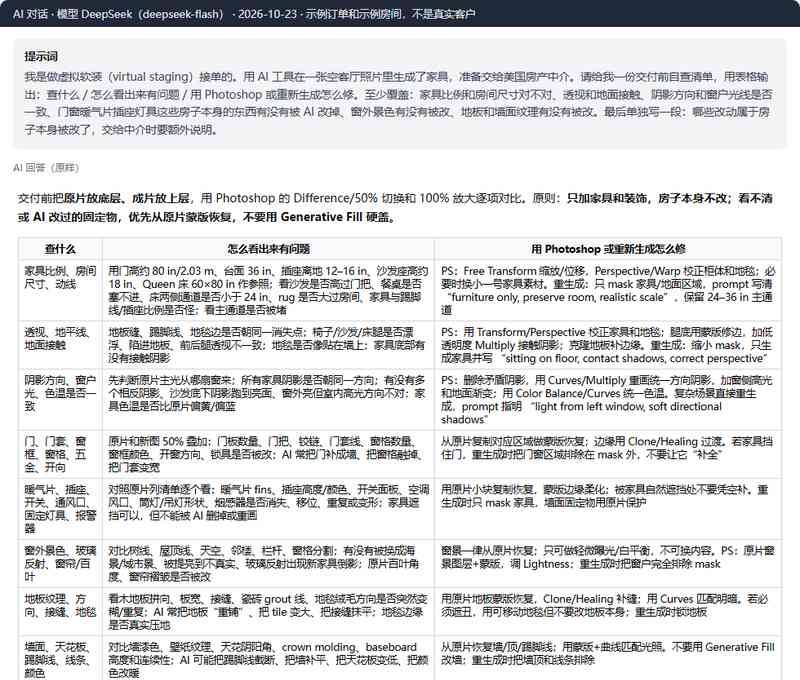Click cell starting '从原片复制对应区域做蒙版恢复'
The image size is (800, 680).
pos(608,454)
